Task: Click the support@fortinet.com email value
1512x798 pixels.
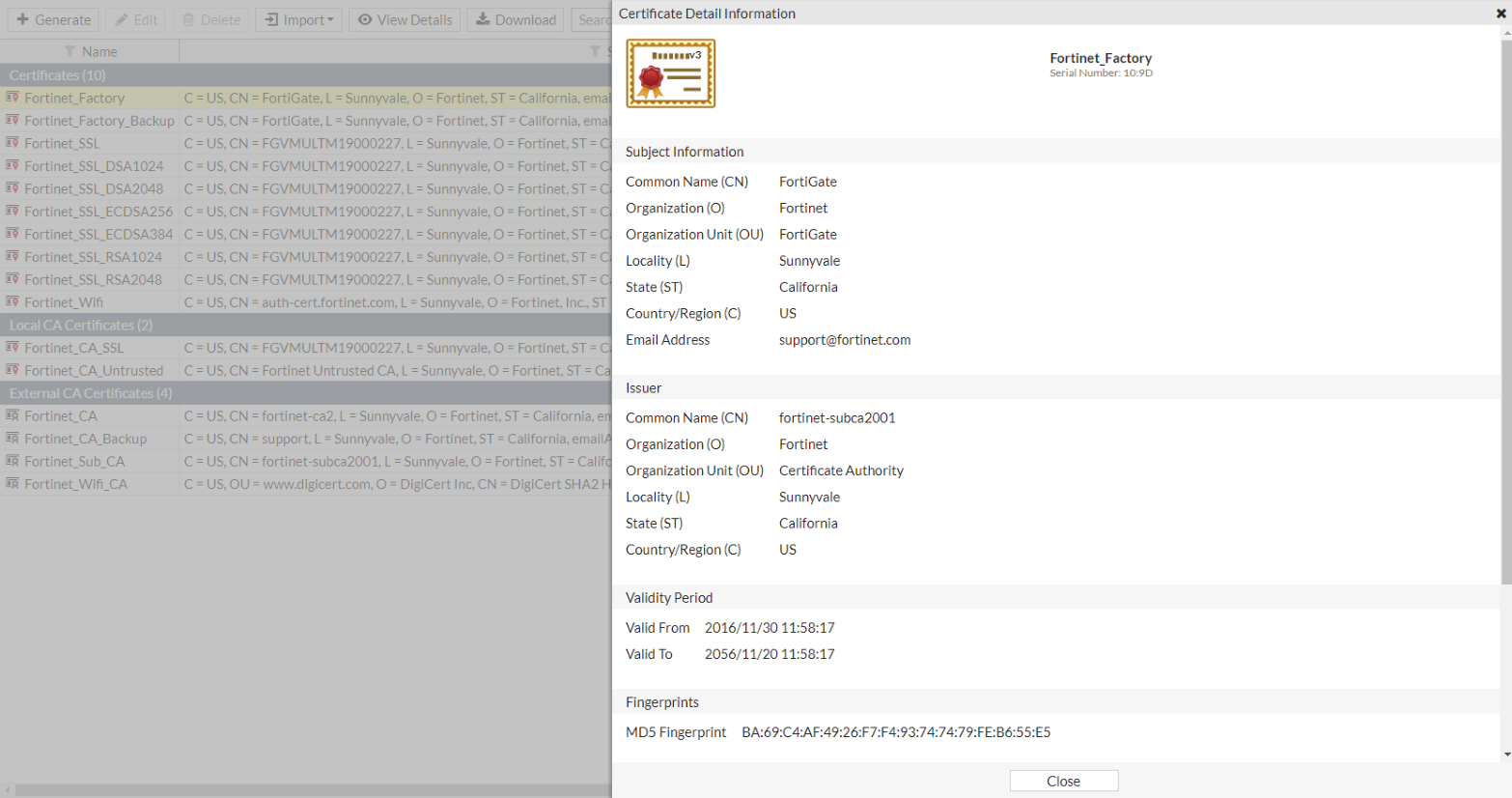Action: click(x=845, y=340)
